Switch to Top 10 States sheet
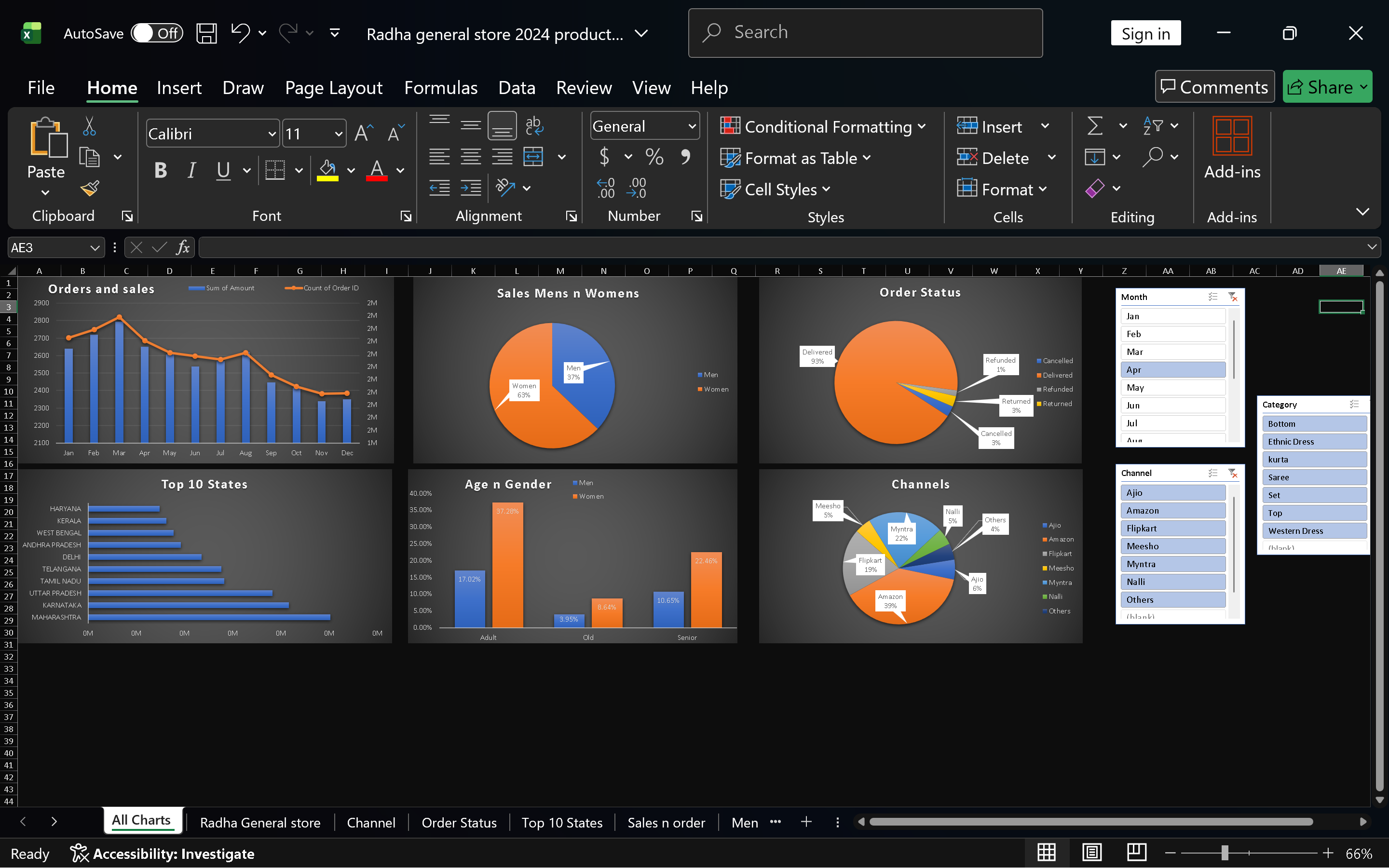This screenshot has height=868, width=1389. [x=562, y=822]
